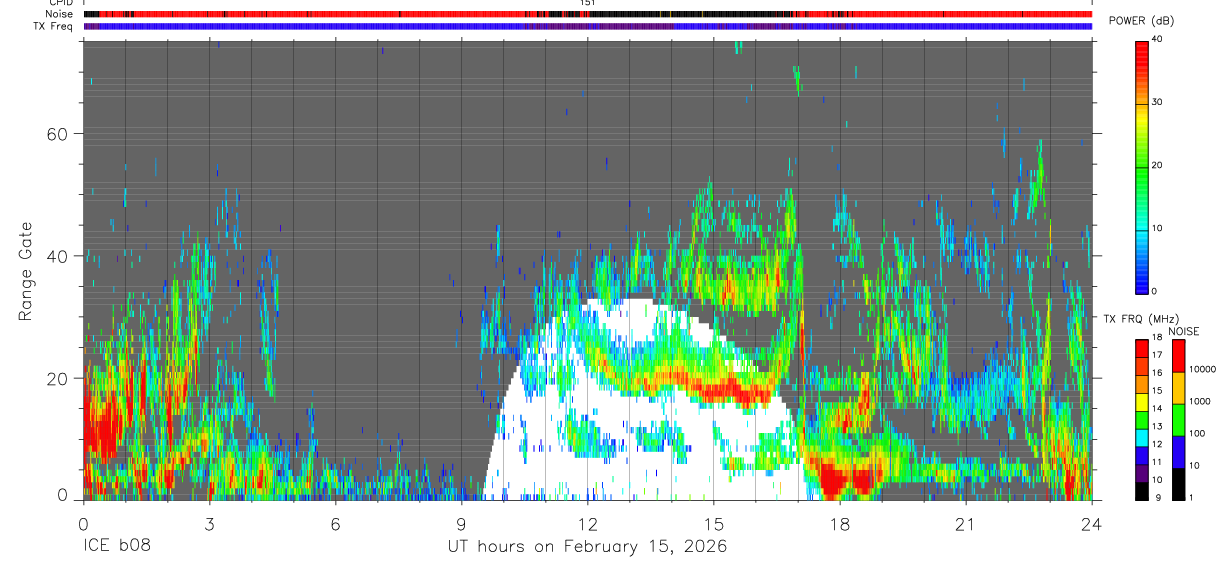Click the 'Range Gate' y-axis title
The height and width of the screenshot is (567, 1228).
(27, 271)
